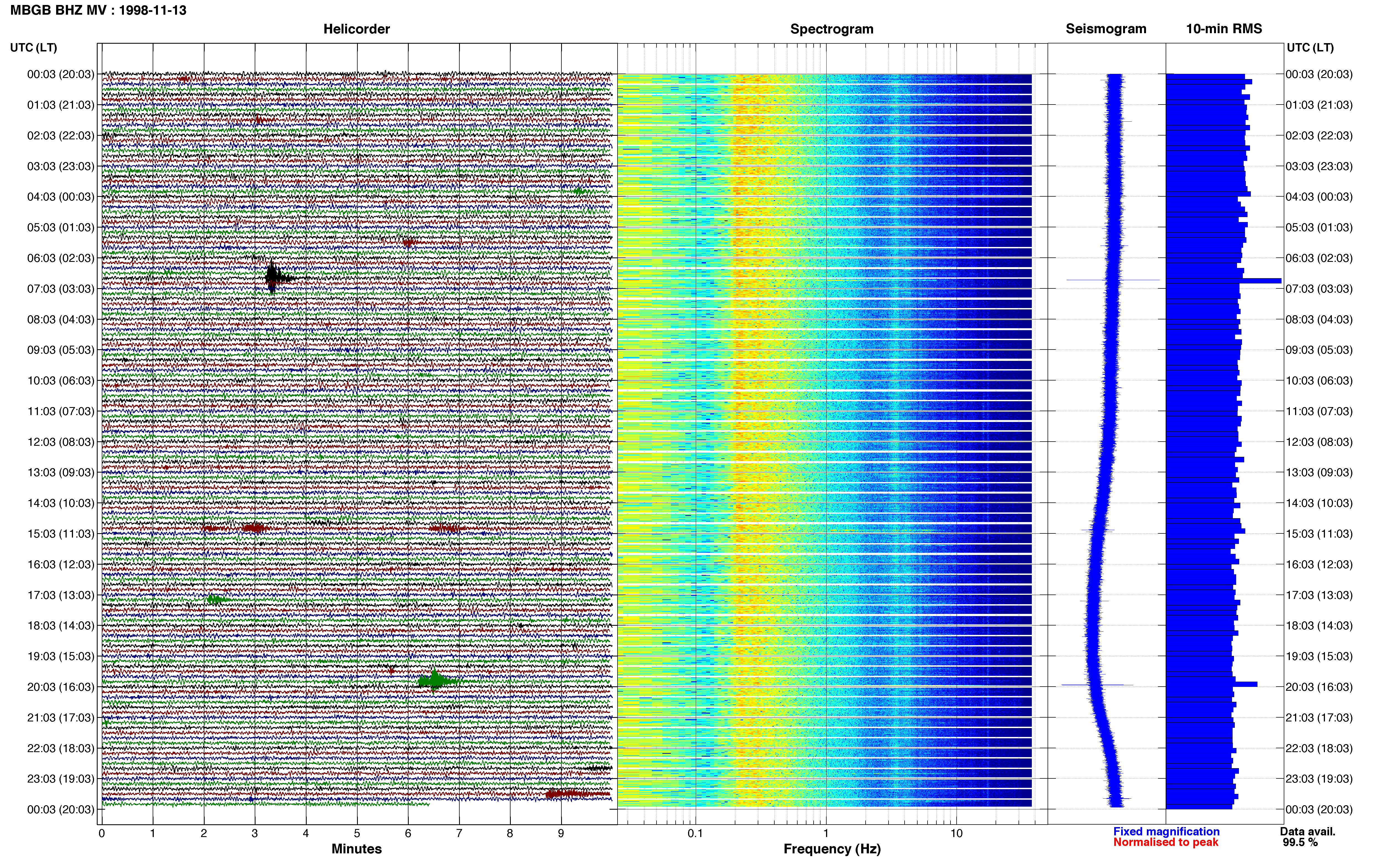
Task: Click left time label '19:03 (15:03)'
Action: (61, 656)
